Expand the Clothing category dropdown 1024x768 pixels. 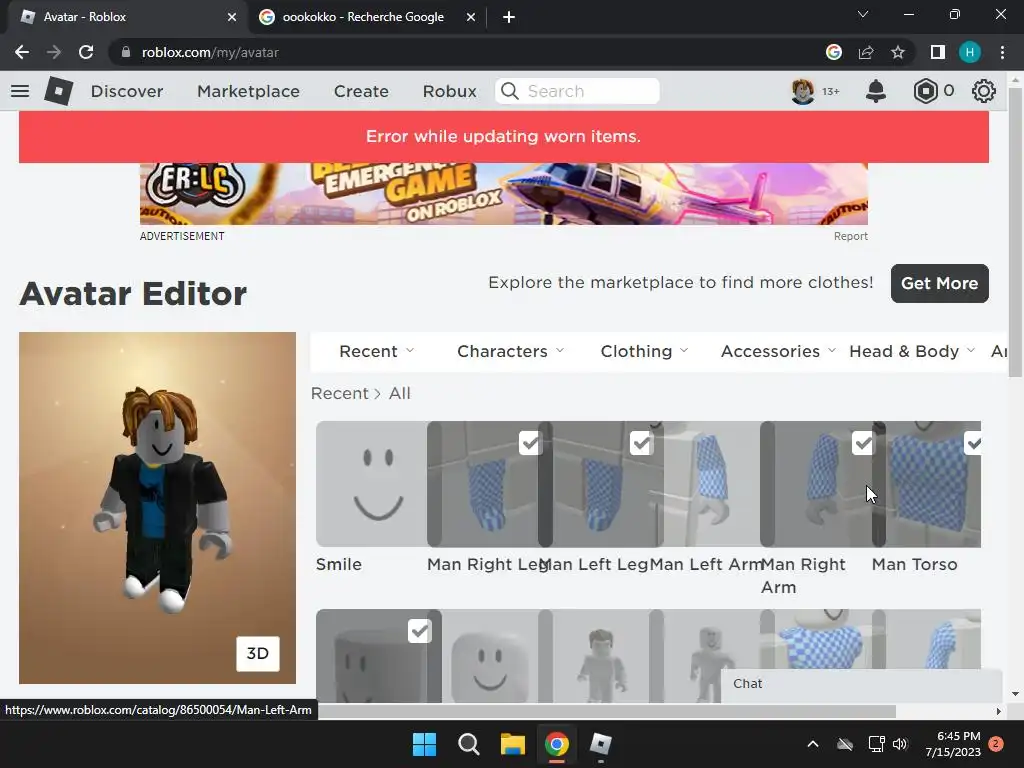point(645,351)
